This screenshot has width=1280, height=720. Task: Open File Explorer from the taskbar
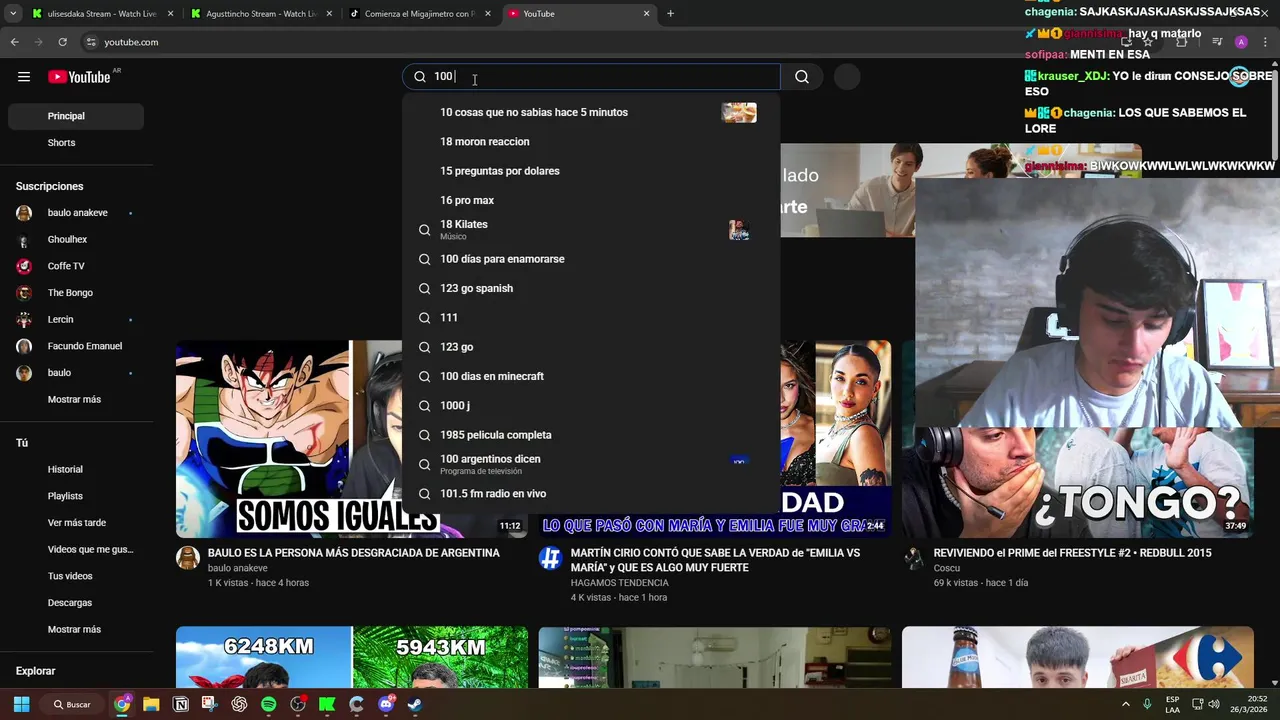tap(151, 704)
